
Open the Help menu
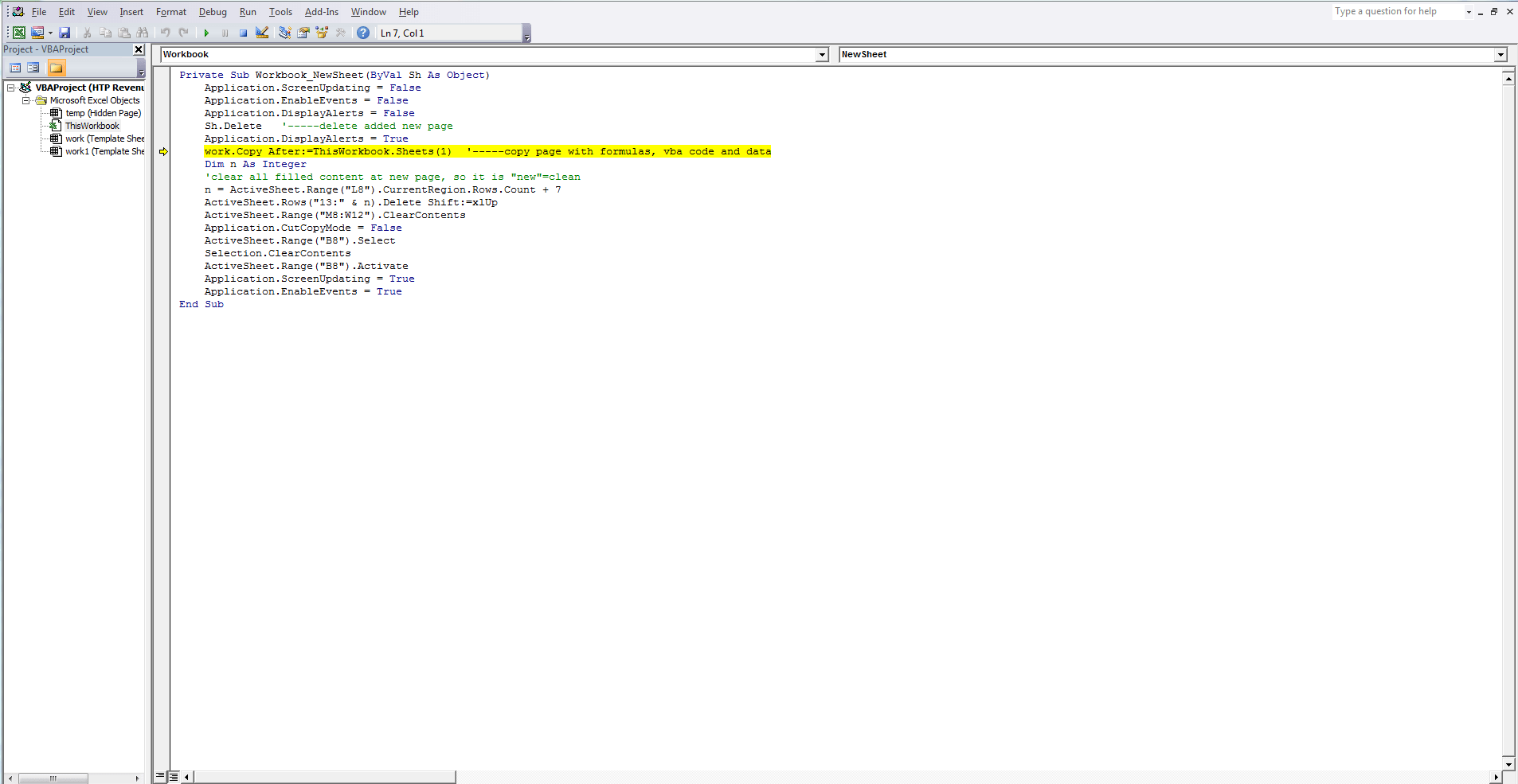point(409,12)
